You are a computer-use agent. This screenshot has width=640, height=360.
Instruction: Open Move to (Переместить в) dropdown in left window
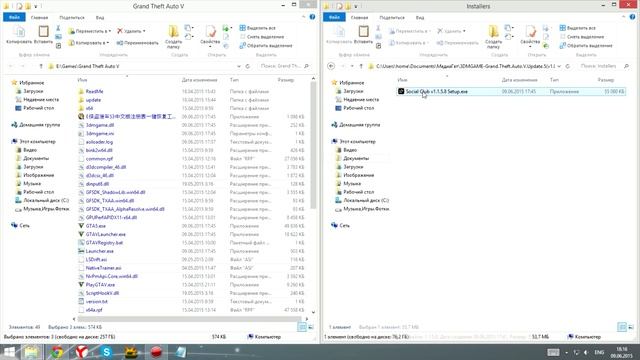click(x=89, y=31)
